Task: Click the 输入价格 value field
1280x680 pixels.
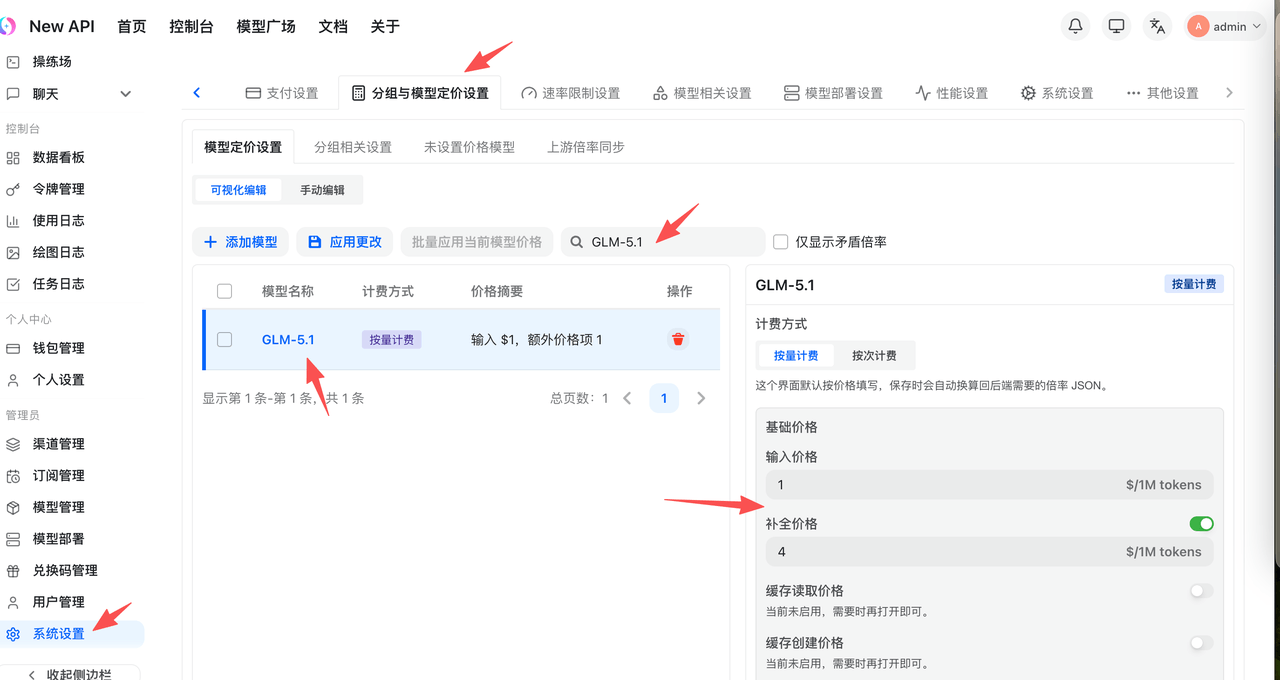Action: [x=940, y=485]
